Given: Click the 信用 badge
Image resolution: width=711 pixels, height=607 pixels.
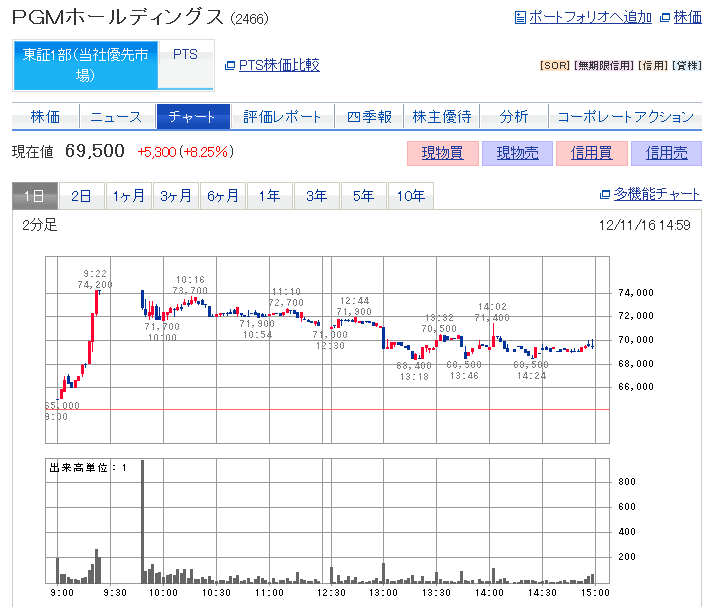Looking at the screenshot, I should (x=653, y=66).
